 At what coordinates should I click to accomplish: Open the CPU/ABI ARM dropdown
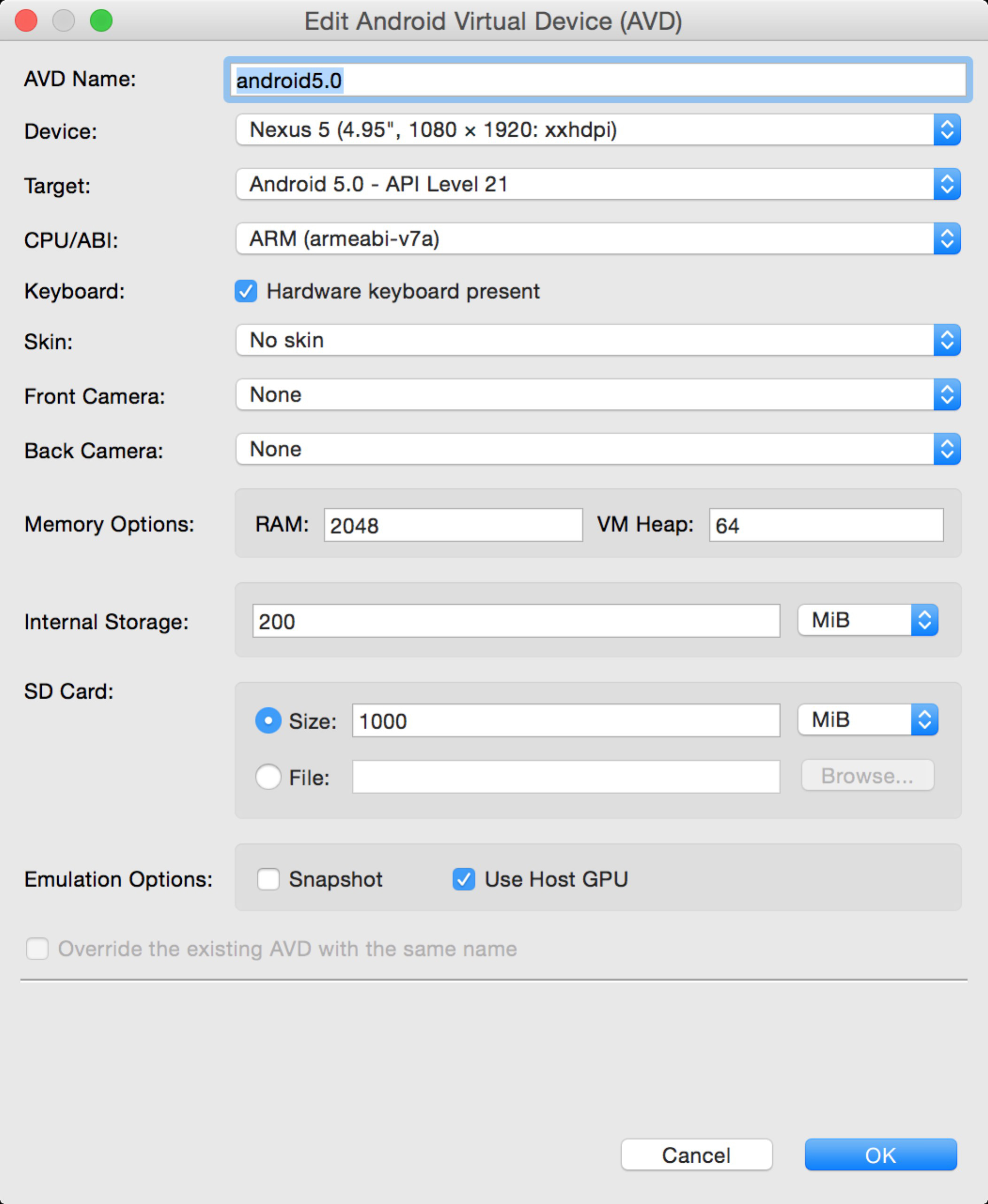[598, 239]
